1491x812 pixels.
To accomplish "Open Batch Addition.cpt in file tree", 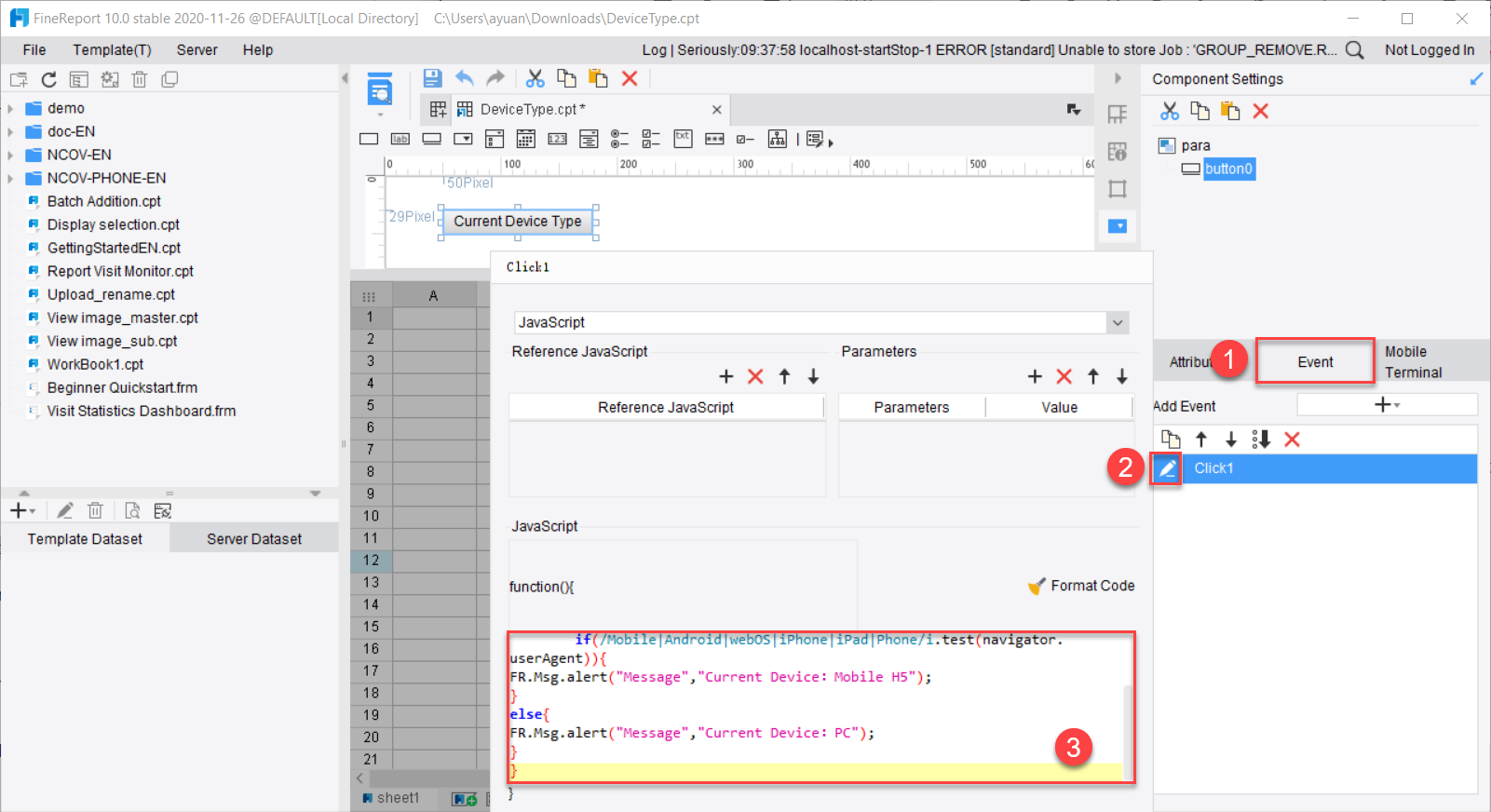I will coord(104,201).
